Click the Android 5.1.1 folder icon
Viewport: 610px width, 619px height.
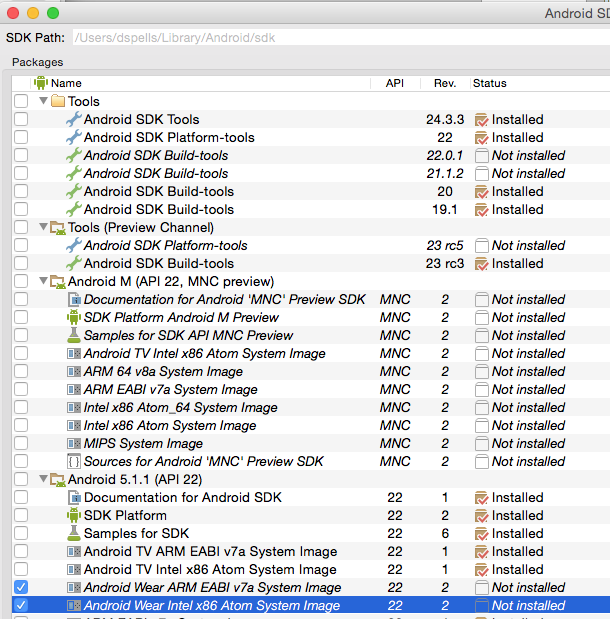tap(58, 479)
